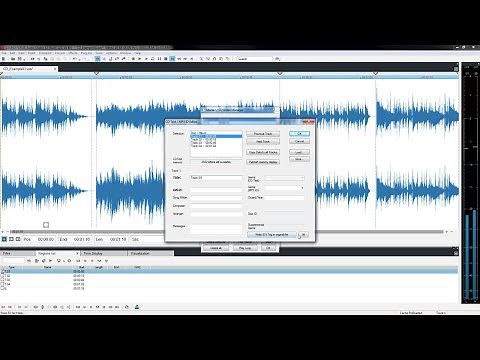This screenshot has height=360, width=480.
Task: Close the CD_Example file tab
Action: [55, 69]
